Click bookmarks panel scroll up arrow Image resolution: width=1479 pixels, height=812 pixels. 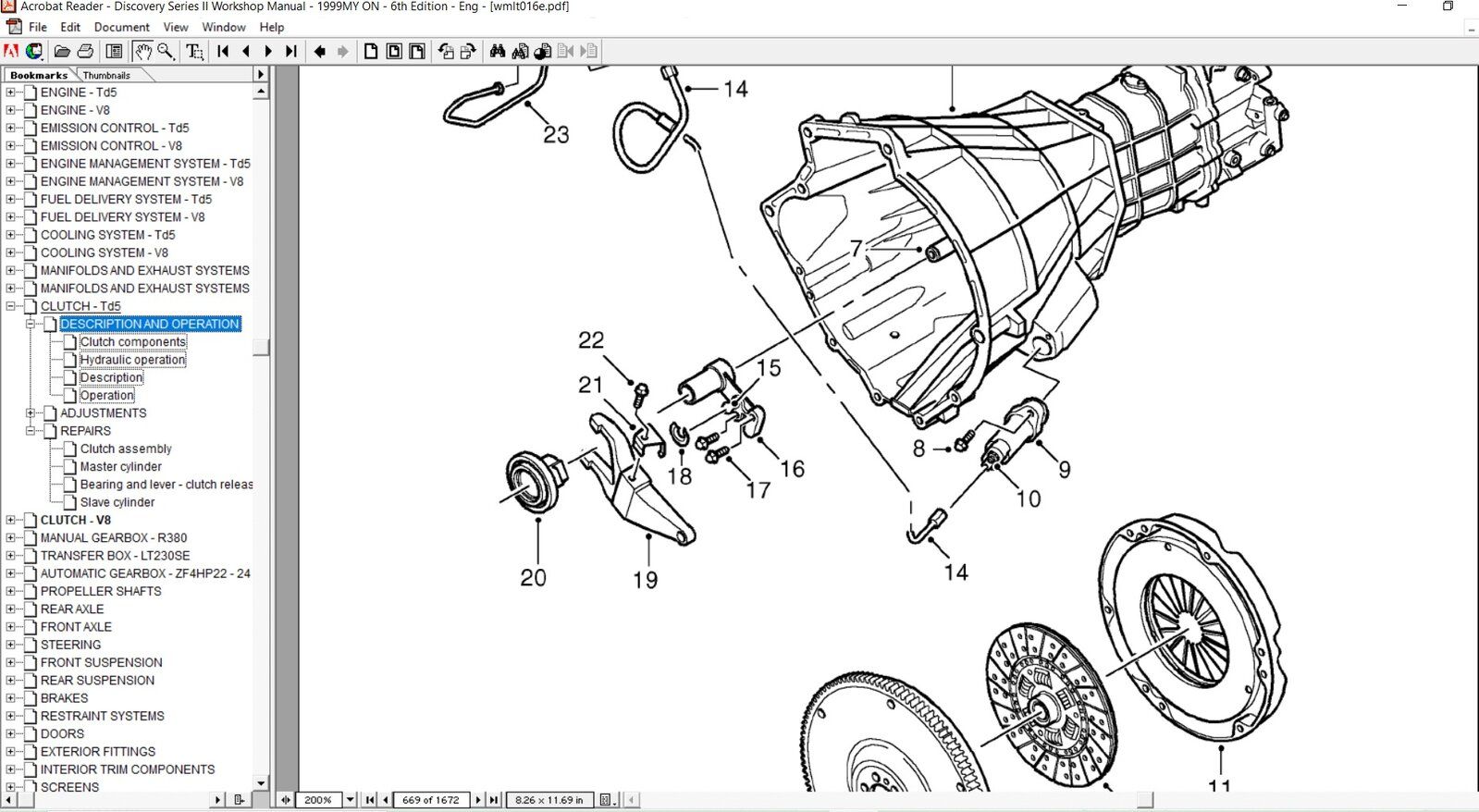click(261, 92)
